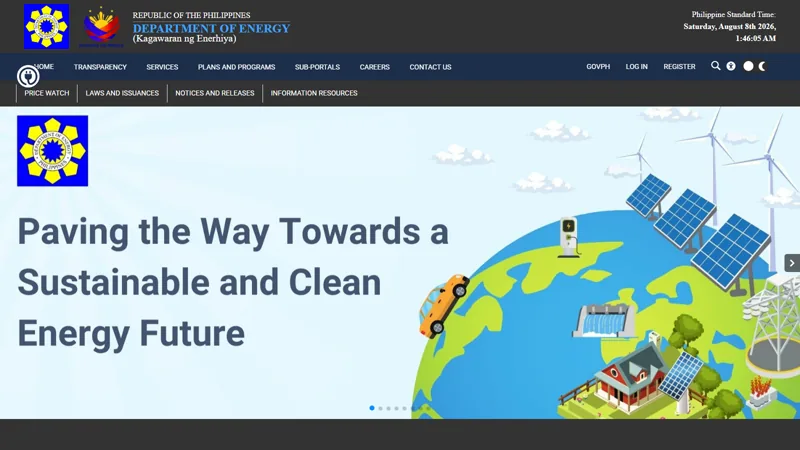The image size is (800, 450).
Task: Open the CONTACT US page
Action: point(430,67)
